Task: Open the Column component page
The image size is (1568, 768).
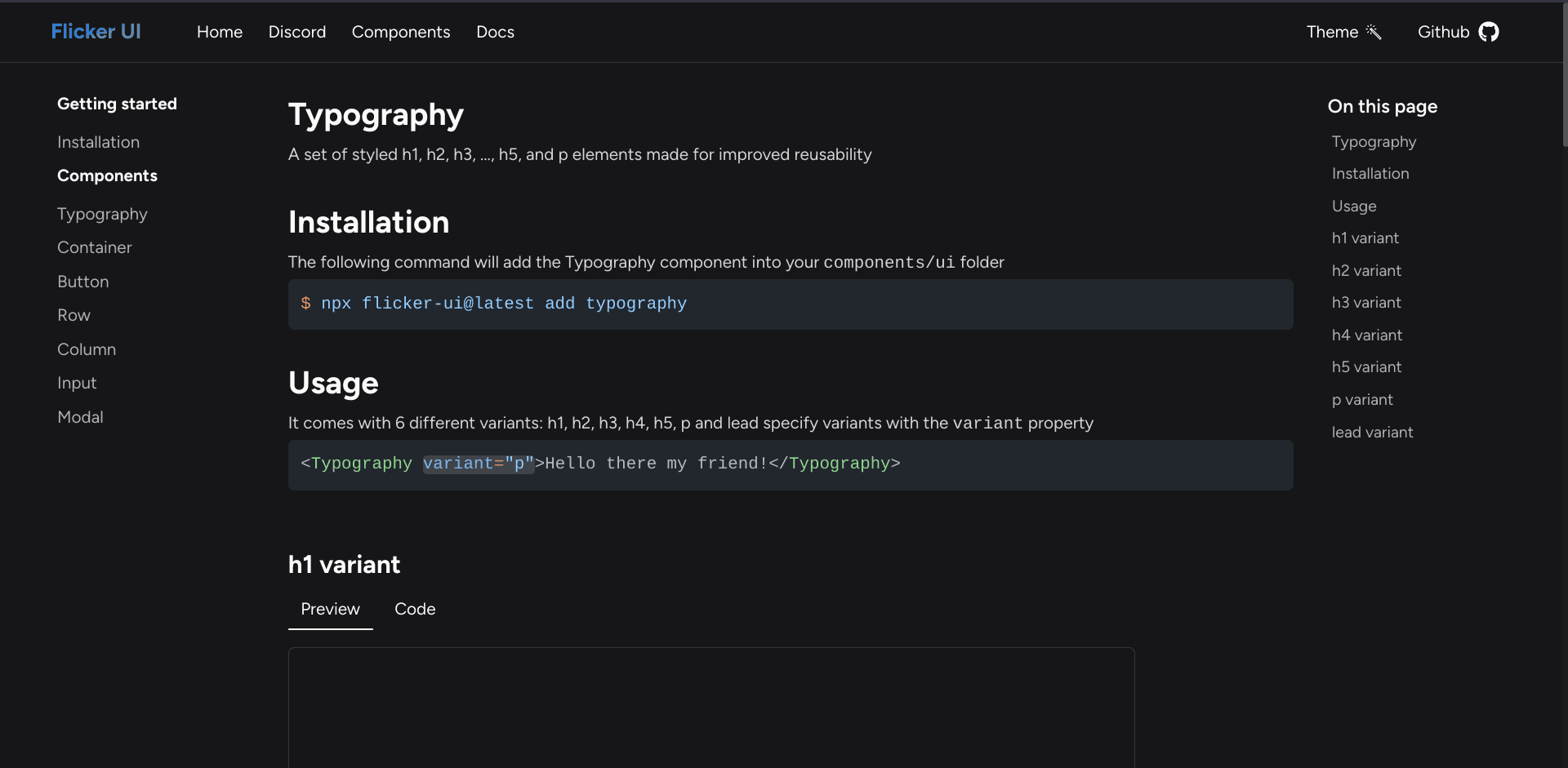Action: 87,349
